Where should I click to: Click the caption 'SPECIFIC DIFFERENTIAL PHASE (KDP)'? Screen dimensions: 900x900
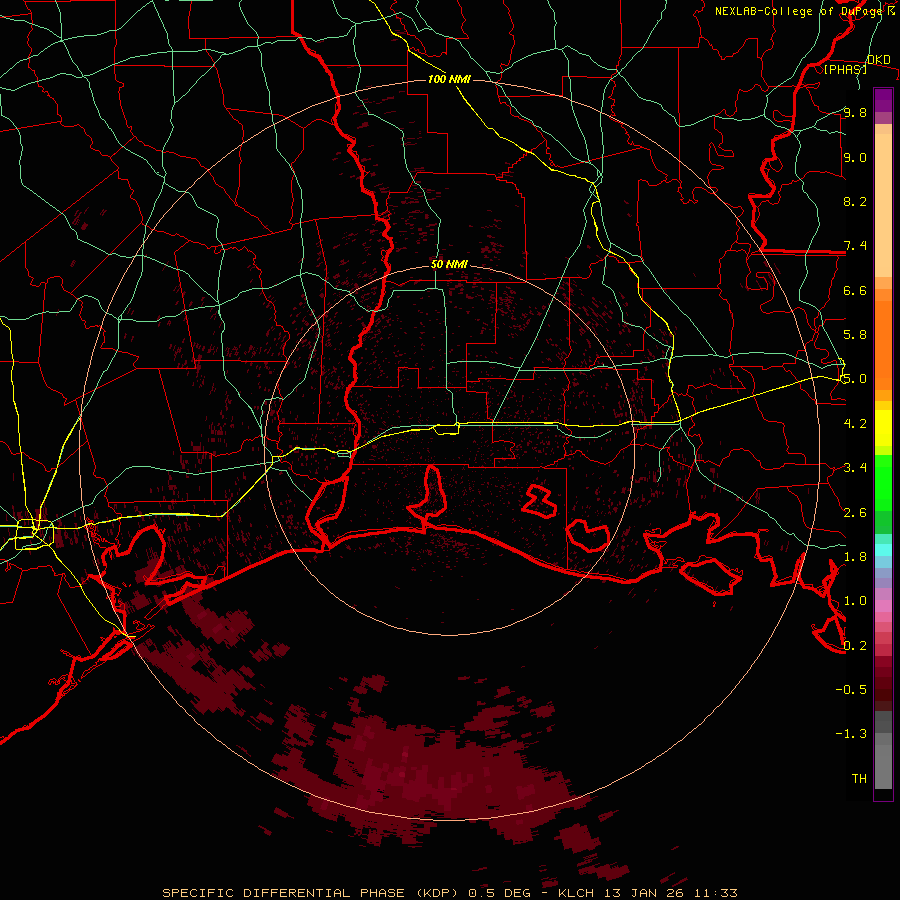pyautogui.click(x=310, y=893)
